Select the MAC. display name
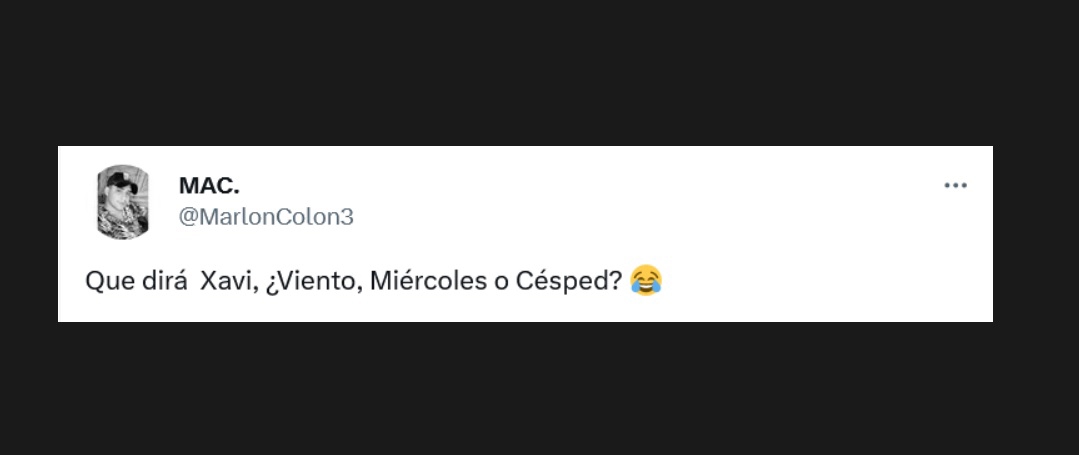Image resolution: width=1079 pixels, height=455 pixels. [x=209, y=185]
